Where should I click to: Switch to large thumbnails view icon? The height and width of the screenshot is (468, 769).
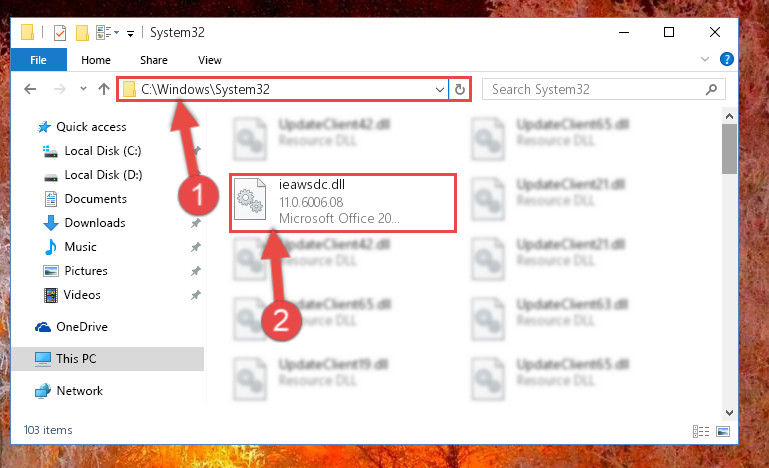pyautogui.click(x=723, y=431)
